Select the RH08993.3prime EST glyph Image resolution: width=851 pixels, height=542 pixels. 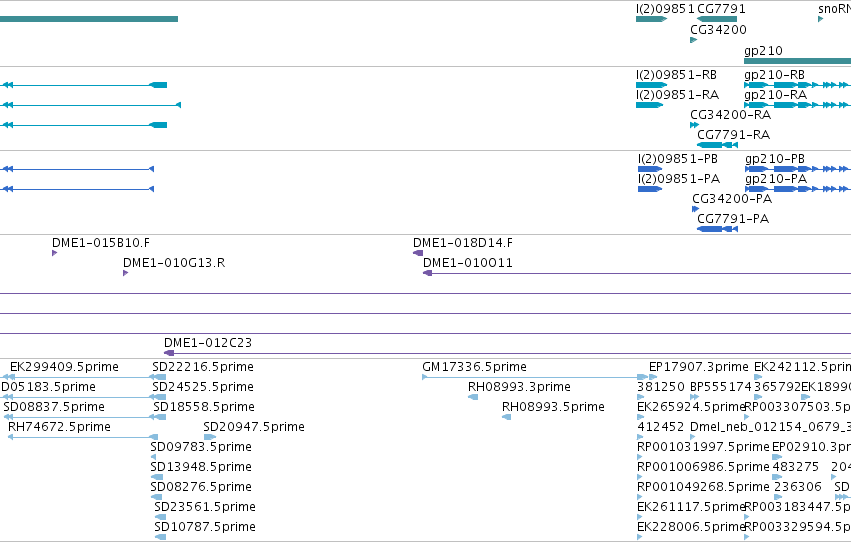pyautogui.click(x=473, y=397)
